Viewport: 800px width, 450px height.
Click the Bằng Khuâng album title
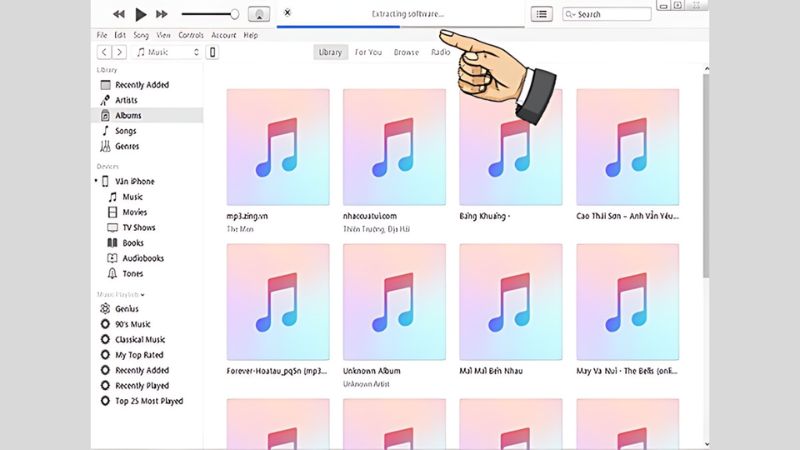click(x=485, y=216)
